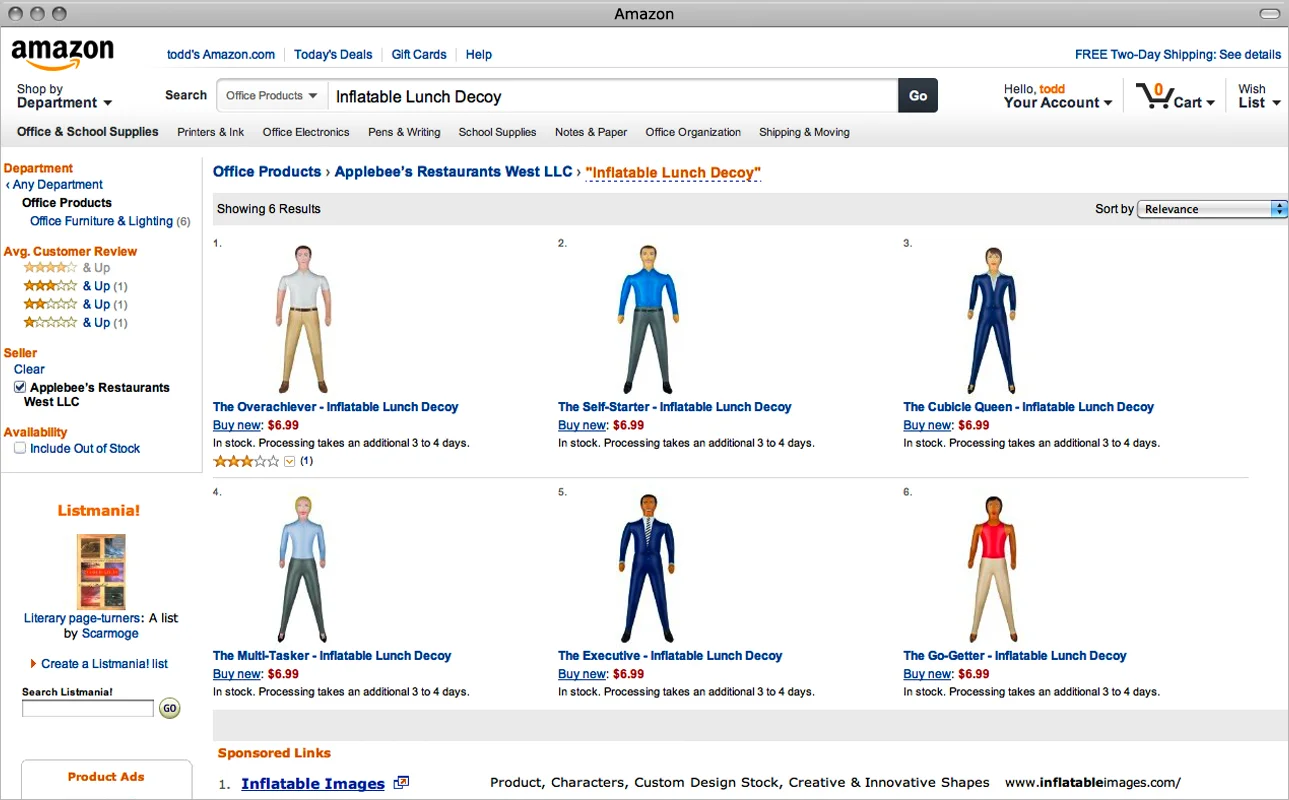Image resolution: width=1289 pixels, height=800 pixels.
Task: Click Search Listmania input field
Action: coord(88,708)
